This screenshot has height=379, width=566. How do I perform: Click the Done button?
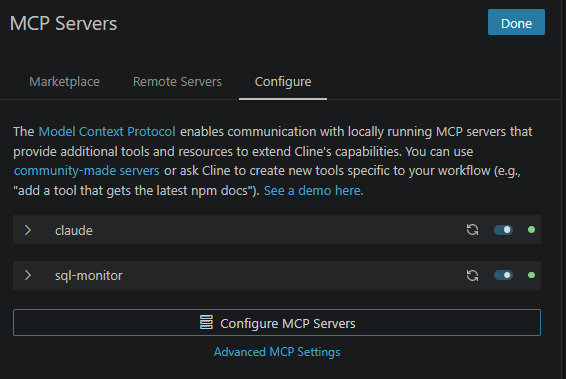click(516, 22)
